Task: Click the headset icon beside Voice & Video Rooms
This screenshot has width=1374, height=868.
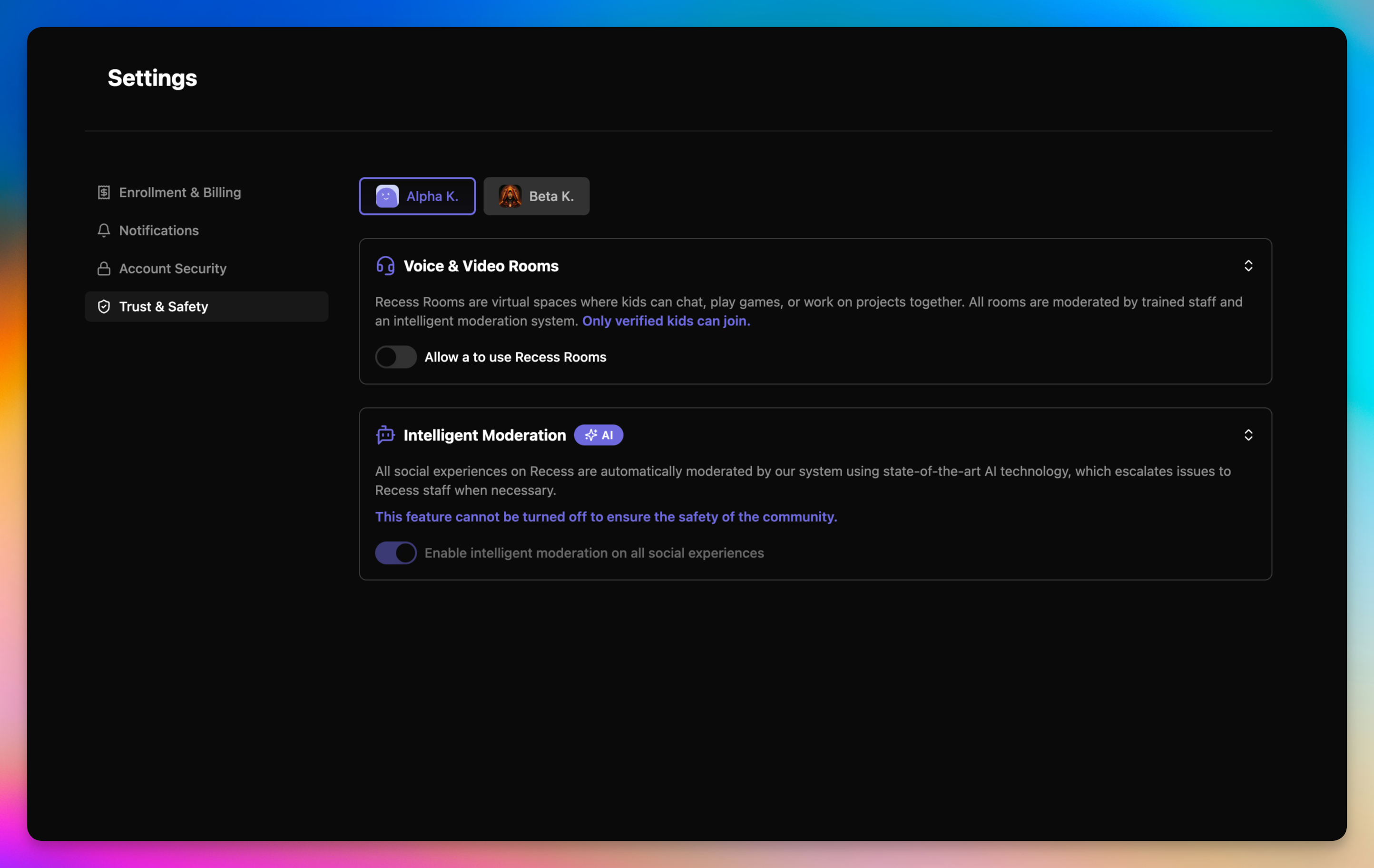Action: coord(386,266)
